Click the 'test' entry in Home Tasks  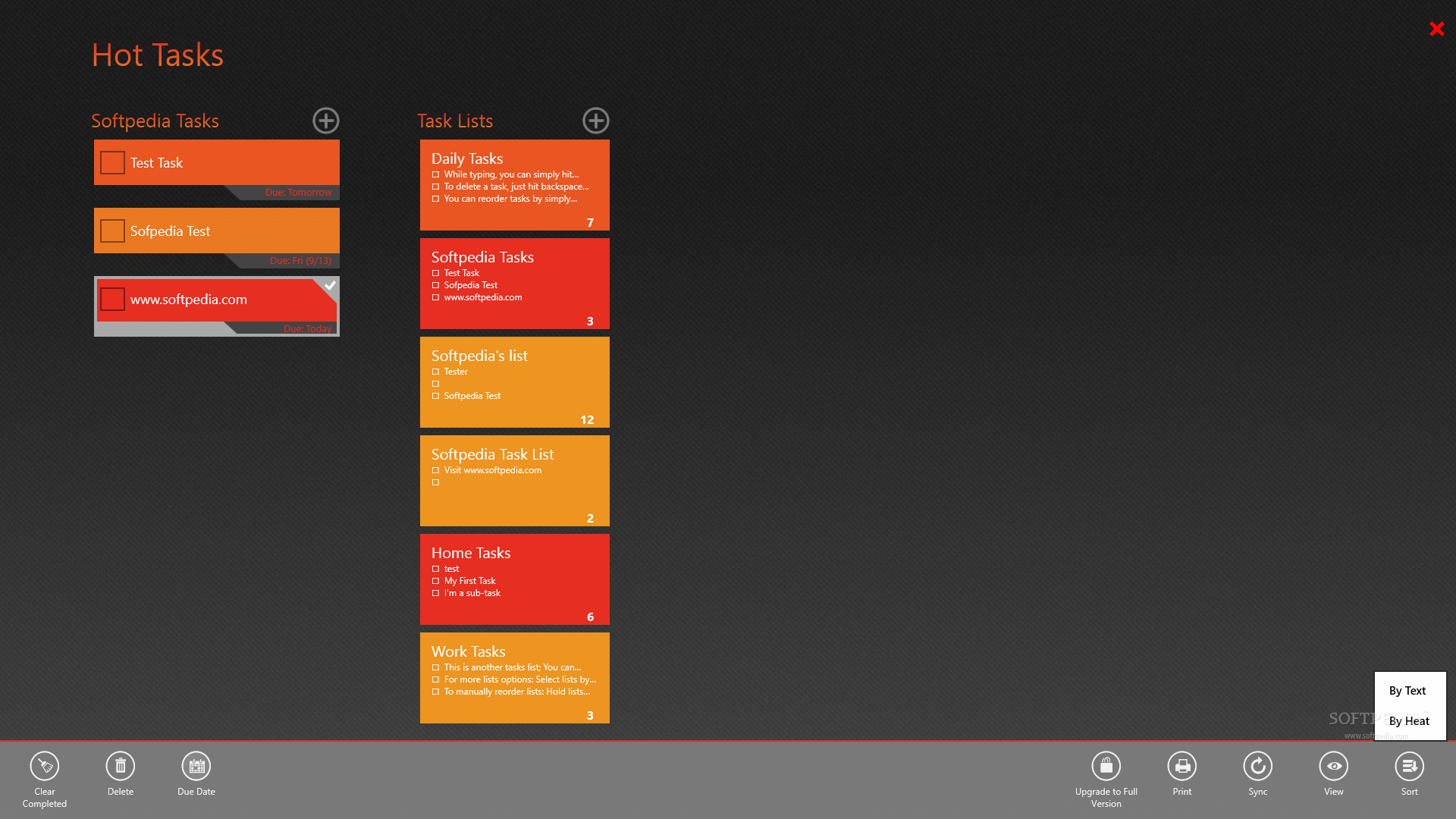click(451, 569)
